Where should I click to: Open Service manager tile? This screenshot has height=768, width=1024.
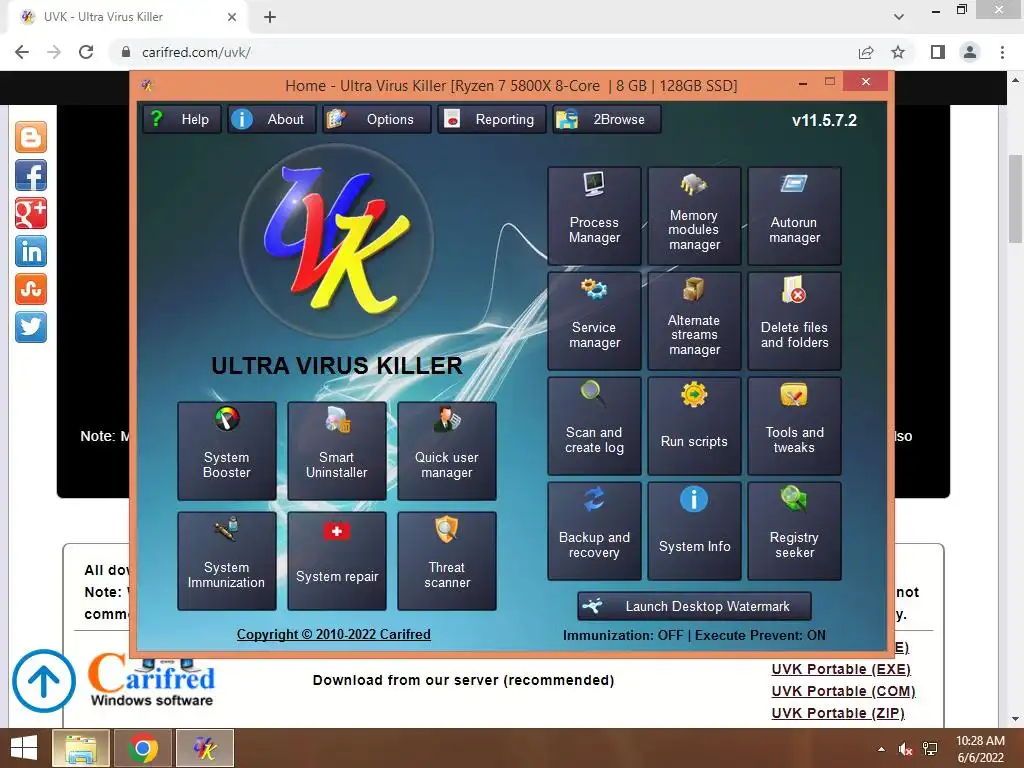[x=594, y=321]
